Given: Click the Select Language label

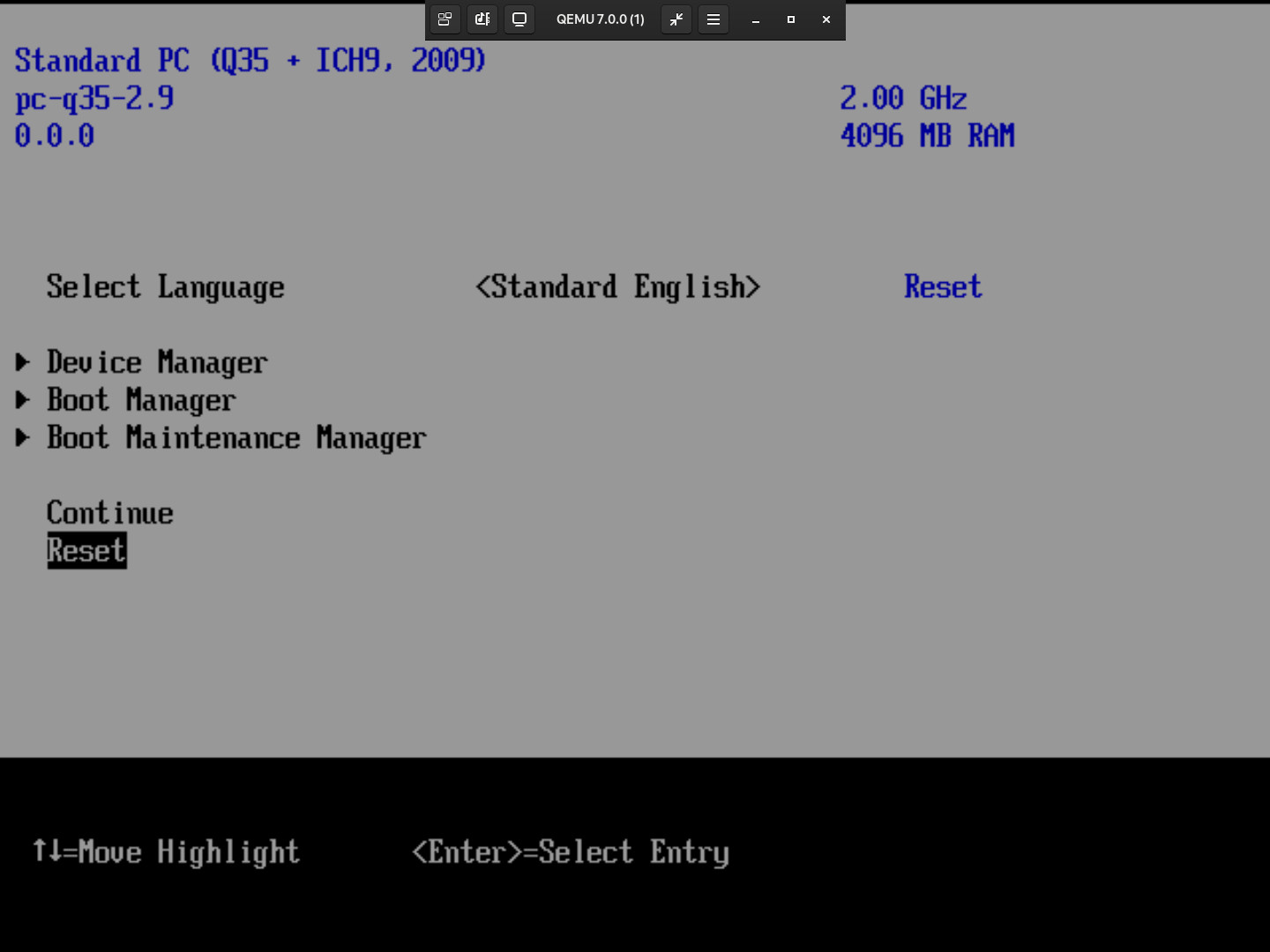Looking at the screenshot, I should 166,287.
